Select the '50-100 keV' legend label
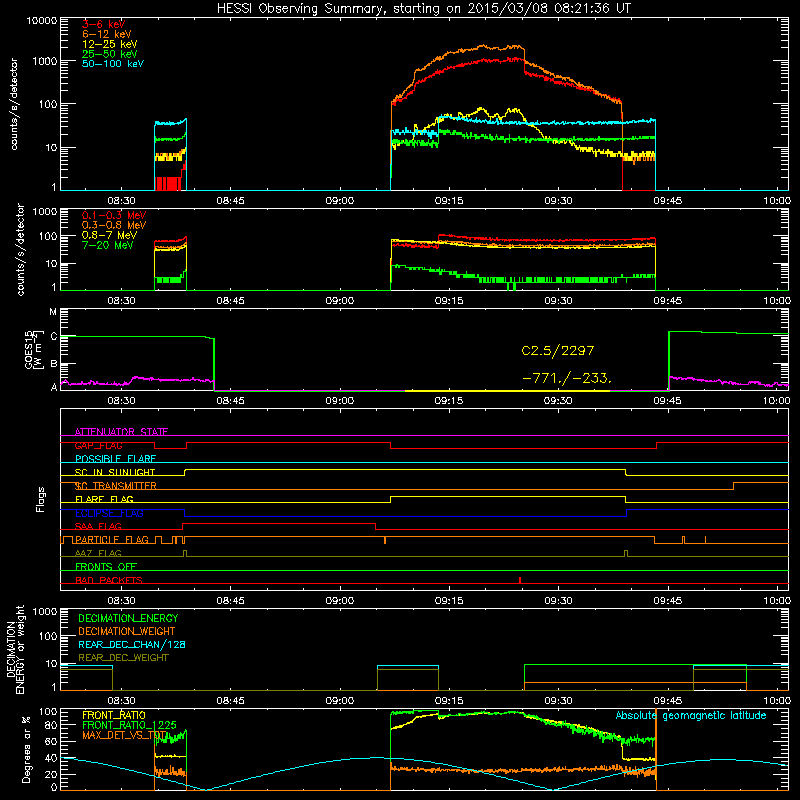The width and height of the screenshot is (800, 800). (113, 64)
